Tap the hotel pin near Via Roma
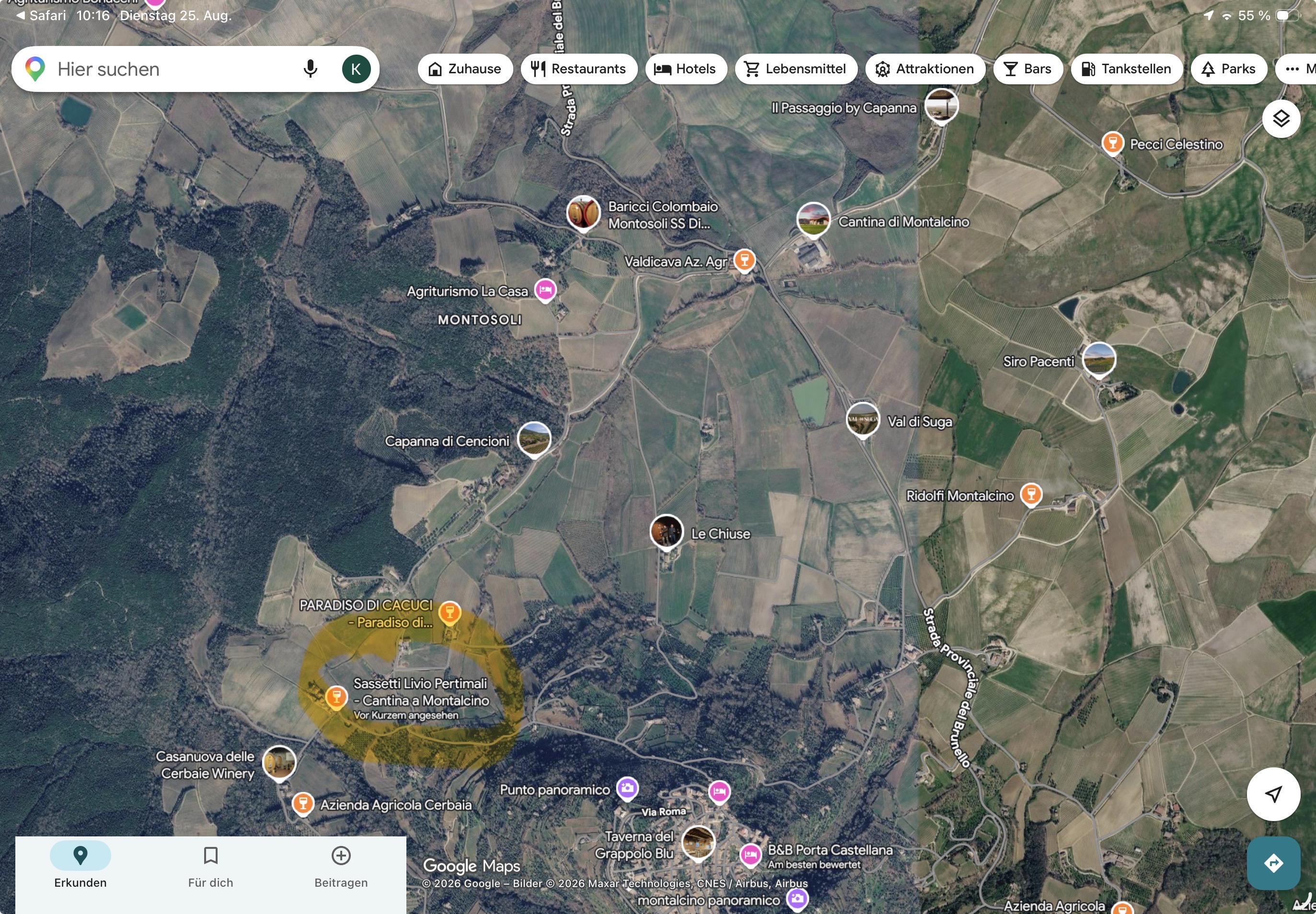Image resolution: width=1316 pixels, height=914 pixels. 719,791
